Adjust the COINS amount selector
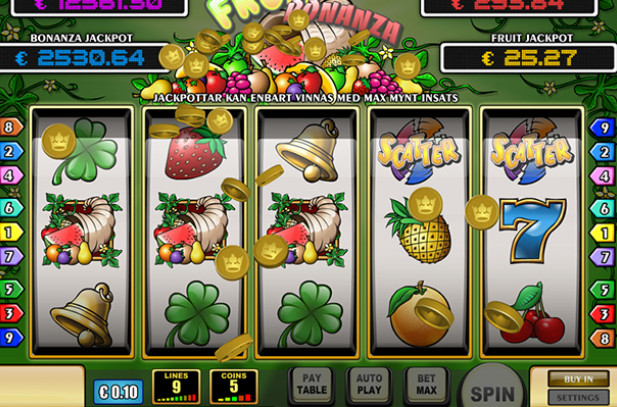This screenshot has width=617, height=407. tap(234, 387)
